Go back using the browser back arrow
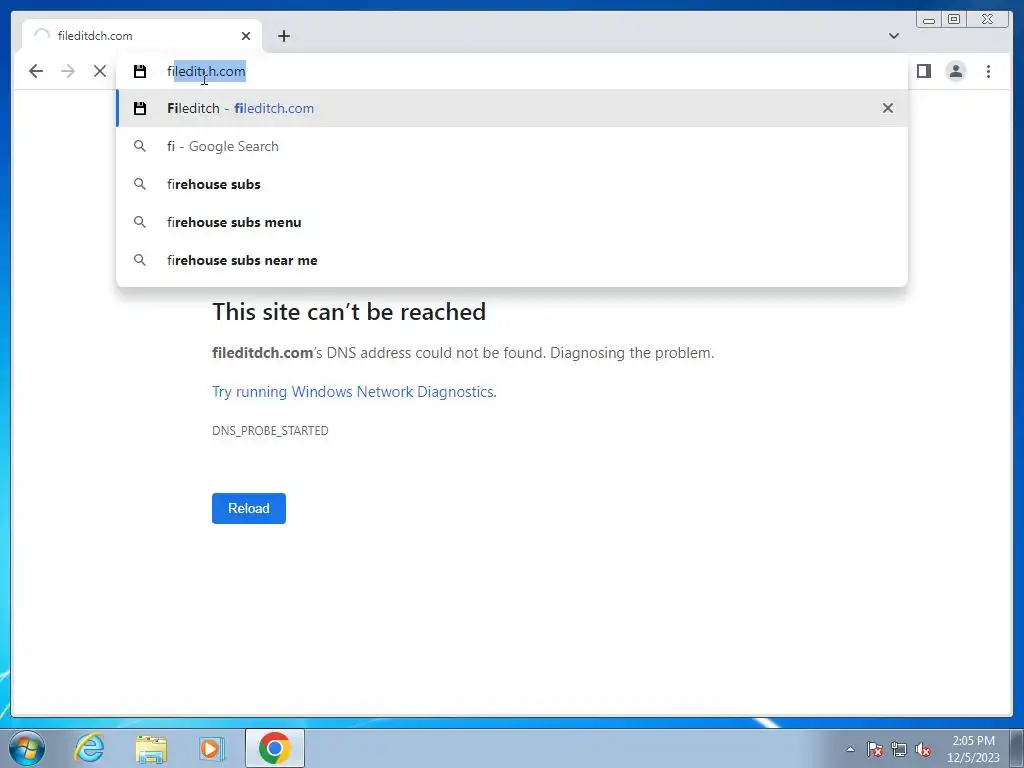Image resolution: width=1024 pixels, height=768 pixels. (x=36, y=71)
